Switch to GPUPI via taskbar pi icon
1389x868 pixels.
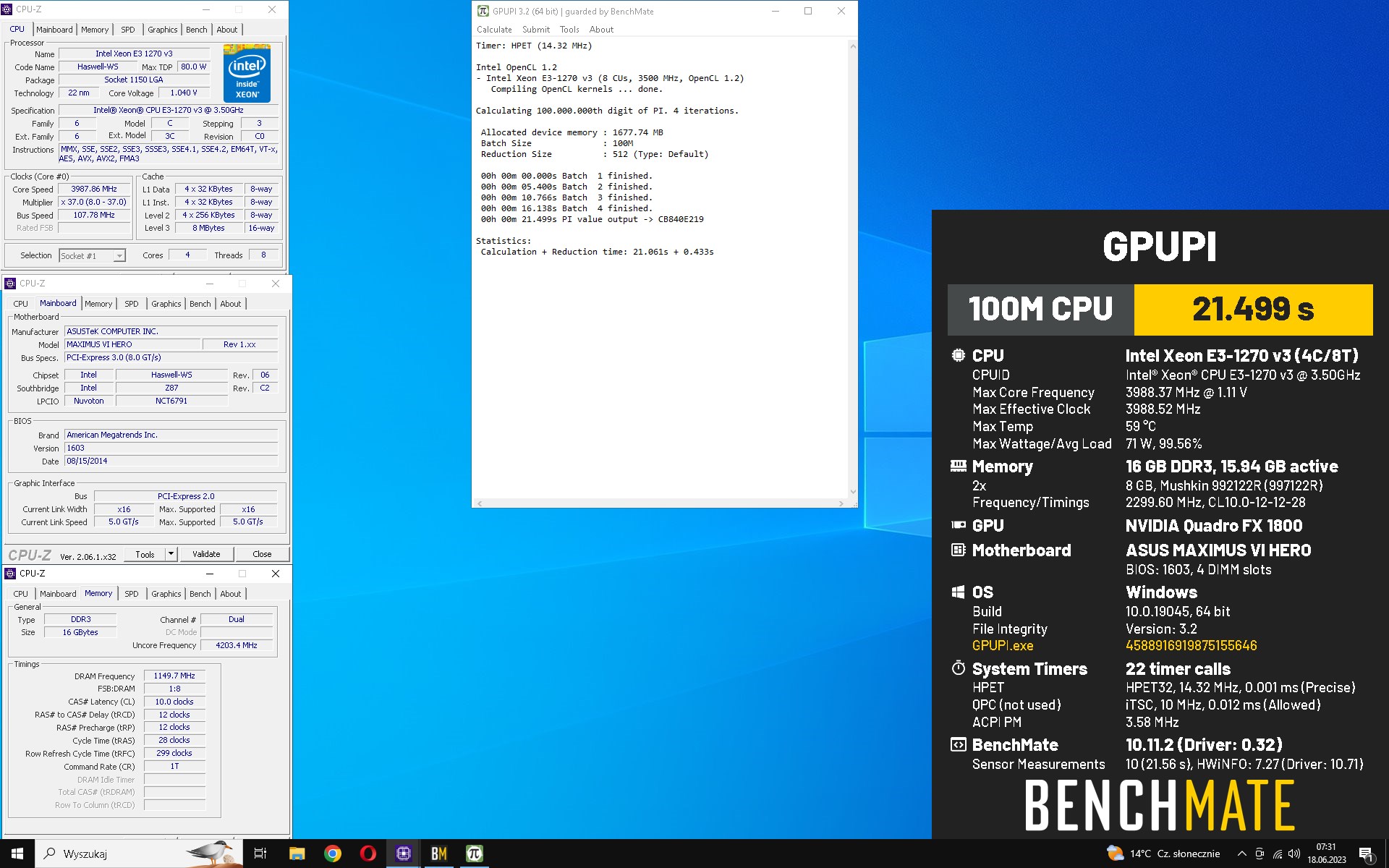point(474,854)
